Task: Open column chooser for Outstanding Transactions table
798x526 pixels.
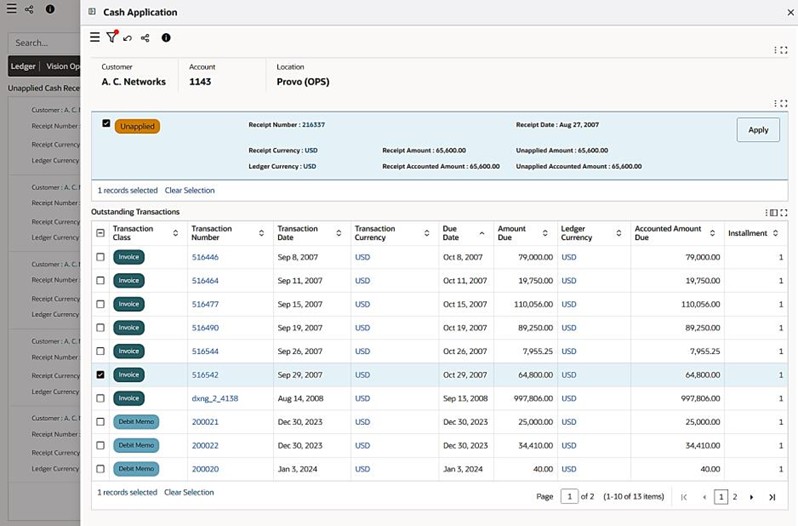Action: [774, 213]
